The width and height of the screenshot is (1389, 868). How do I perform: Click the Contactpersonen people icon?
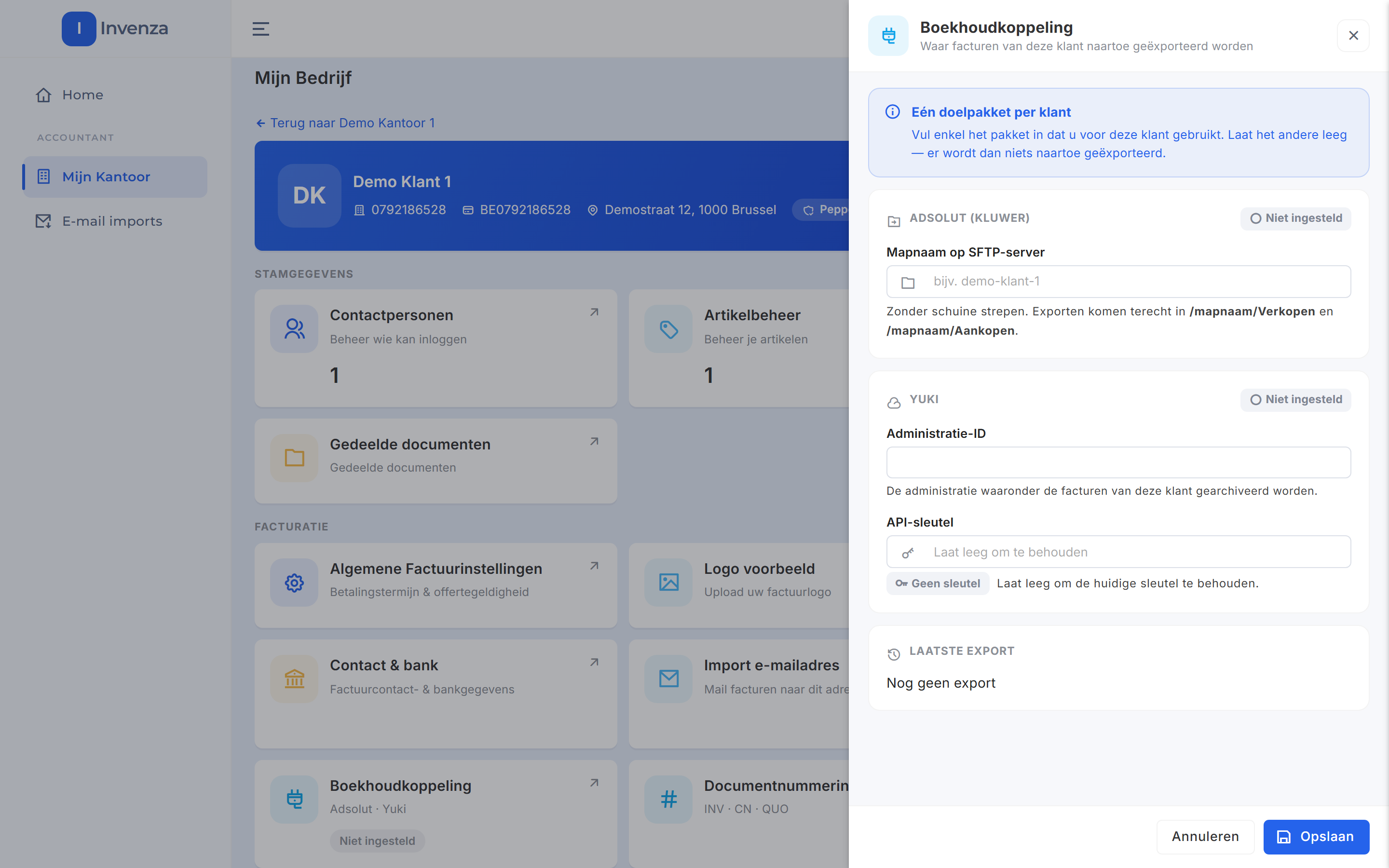pos(294,328)
